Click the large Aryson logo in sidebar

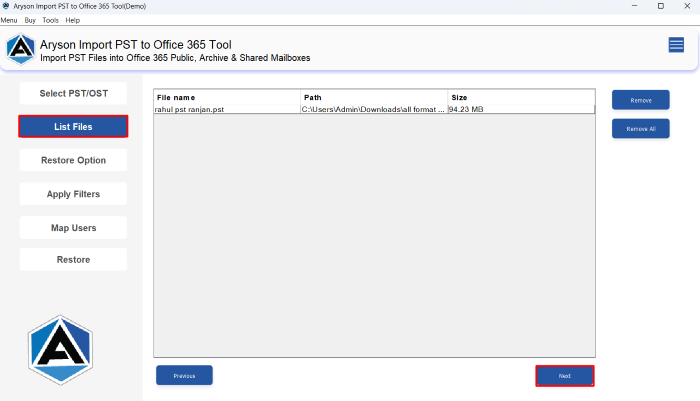pos(60,350)
